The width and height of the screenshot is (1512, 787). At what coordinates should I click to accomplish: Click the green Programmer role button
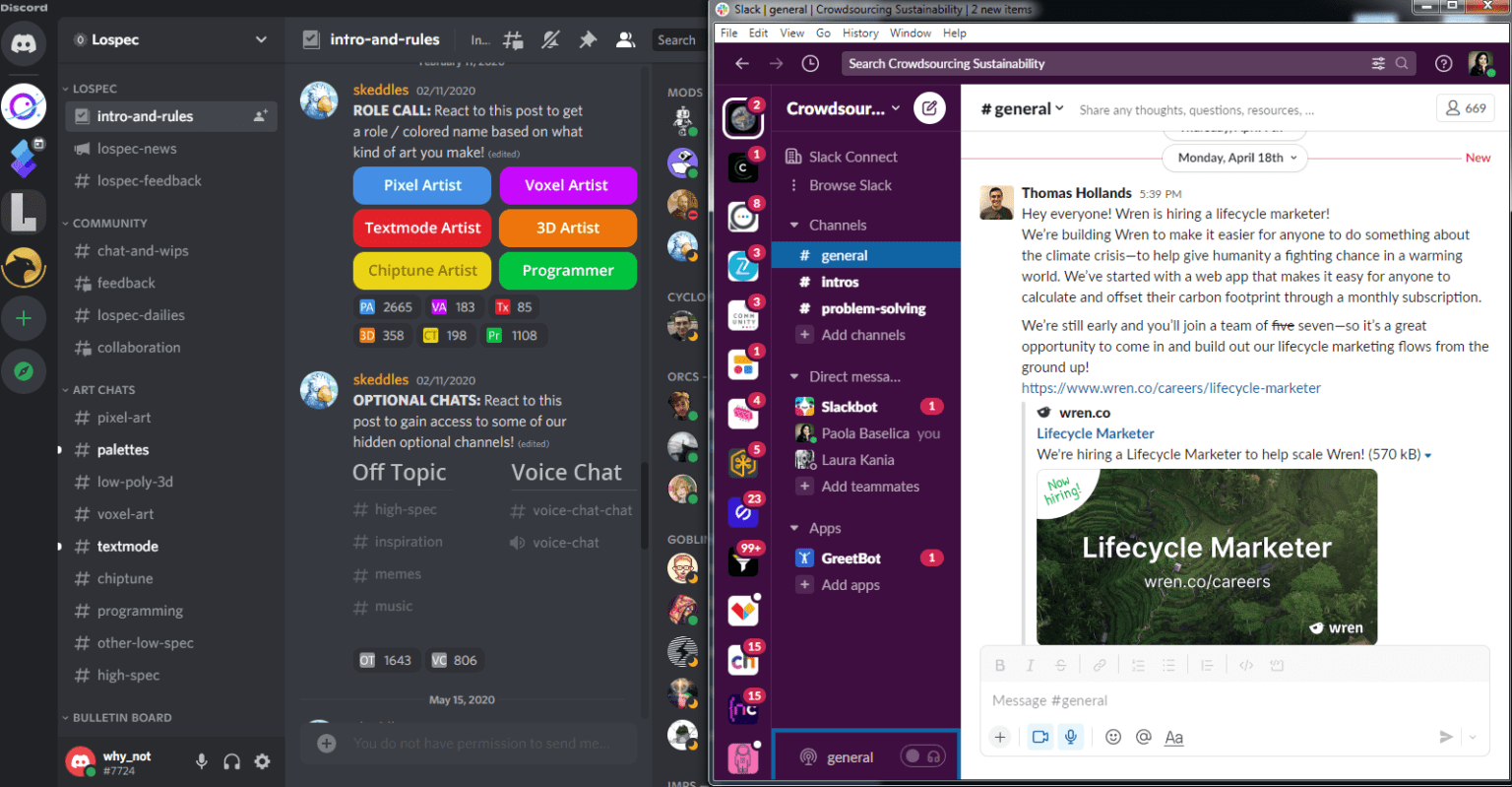(x=567, y=271)
